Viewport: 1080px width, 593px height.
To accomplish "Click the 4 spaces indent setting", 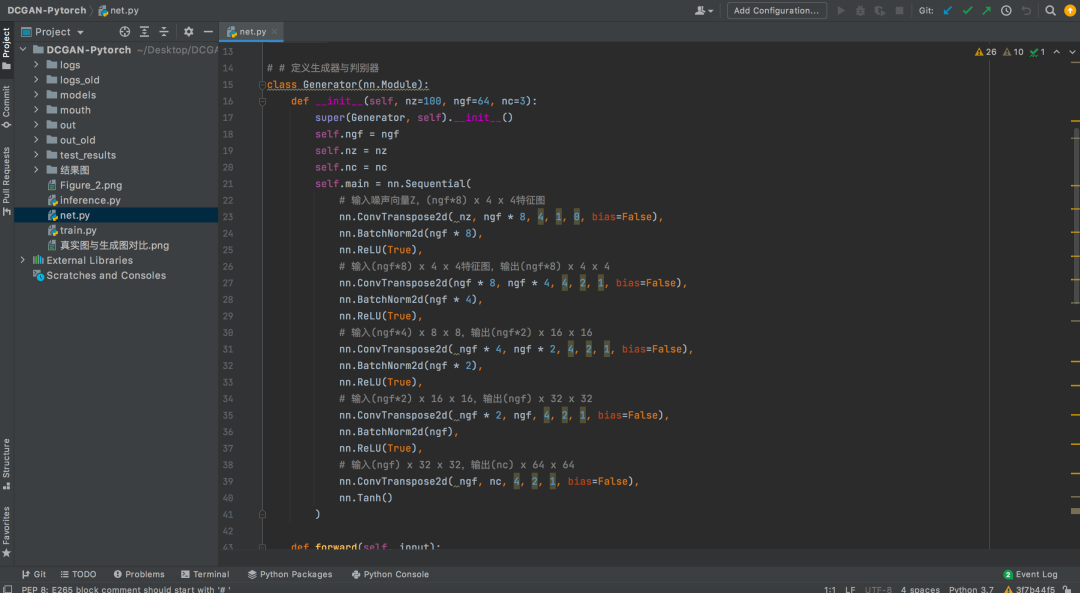I will (920, 590).
